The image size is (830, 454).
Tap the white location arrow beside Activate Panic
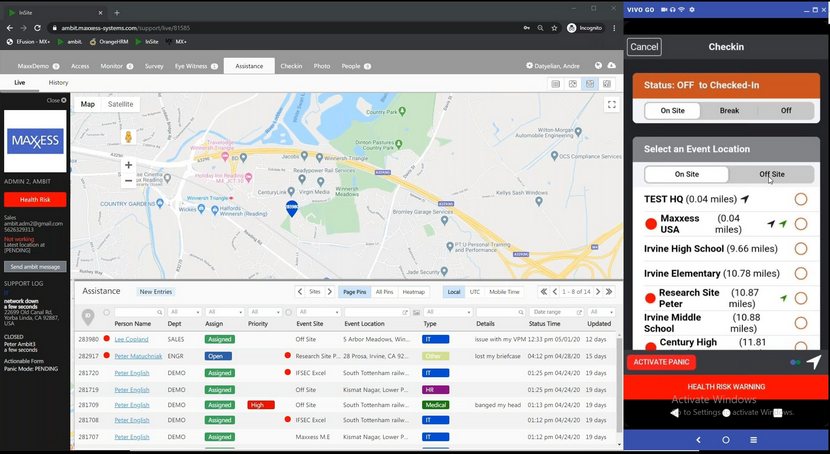pyautogui.click(x=814, y=362)
